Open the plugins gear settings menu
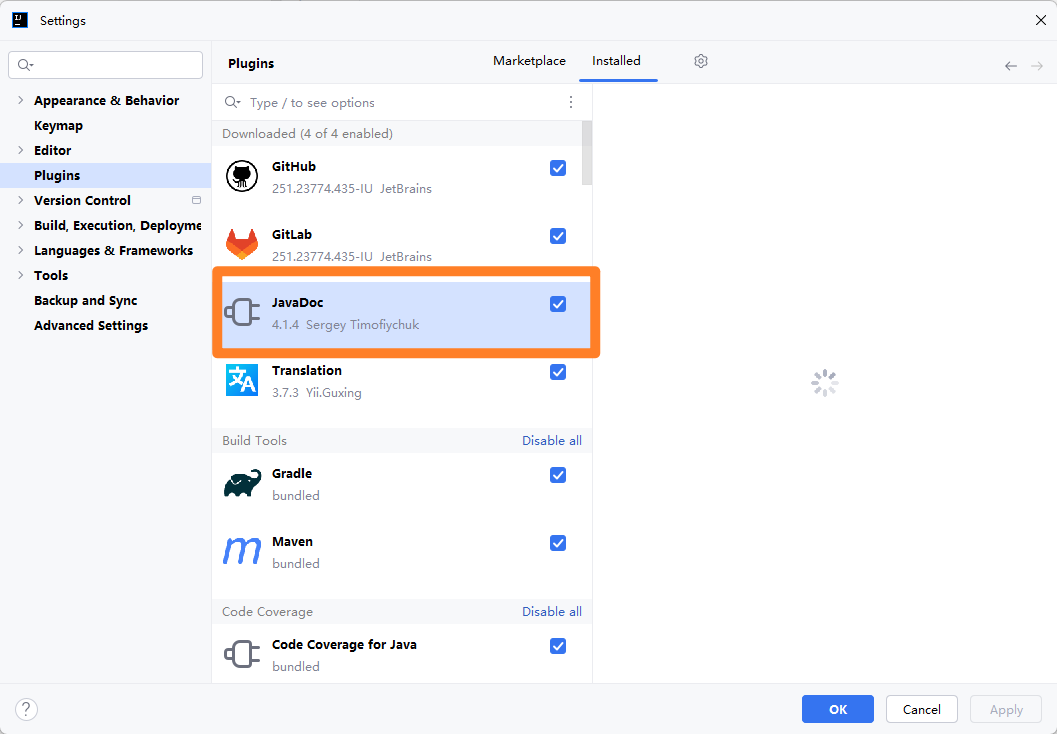The width and height of the screenshot is (1057, 734). 700,61
